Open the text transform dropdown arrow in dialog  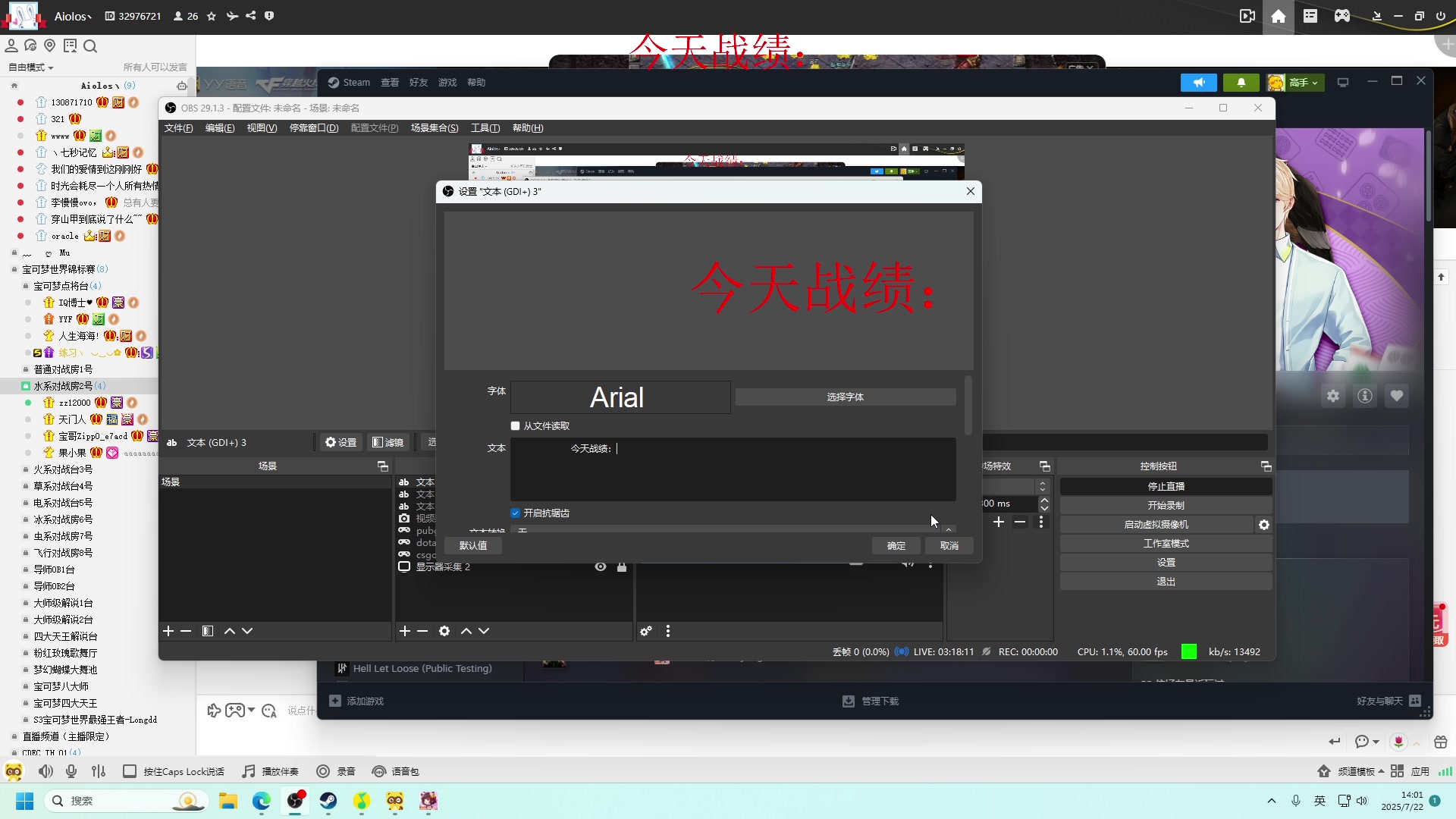point(949,530)
